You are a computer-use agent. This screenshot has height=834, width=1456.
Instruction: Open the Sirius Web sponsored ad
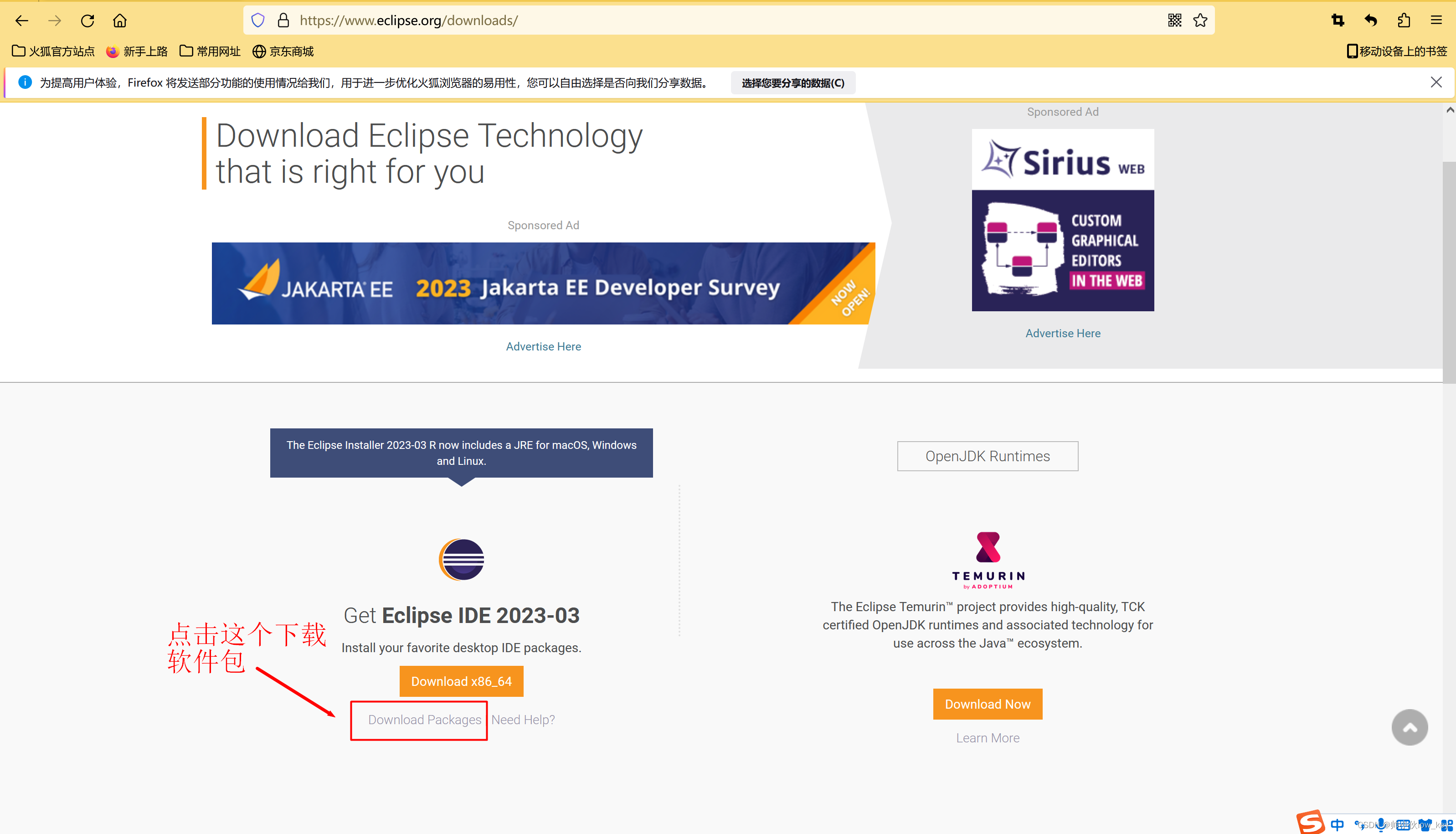click(1063, 220)
